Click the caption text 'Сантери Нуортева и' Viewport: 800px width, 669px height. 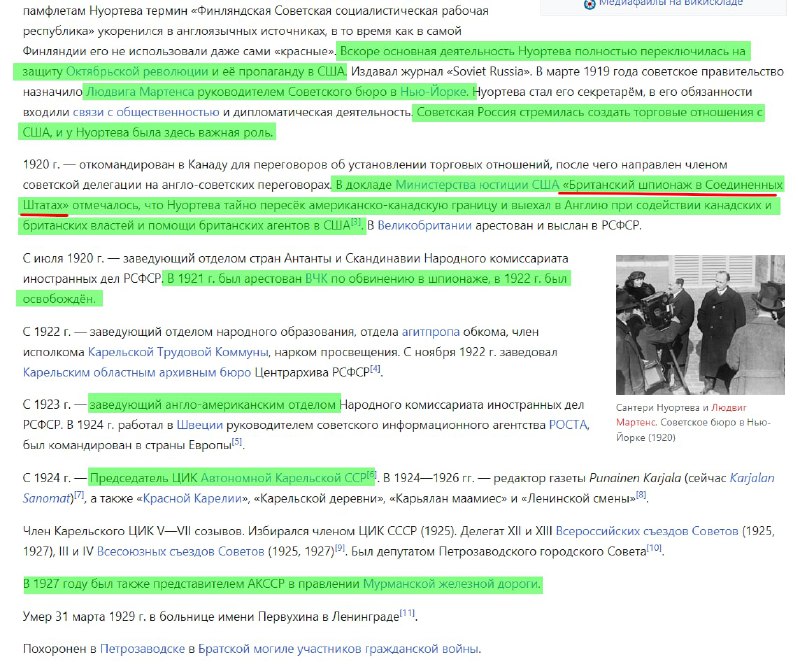click(662, 408)
